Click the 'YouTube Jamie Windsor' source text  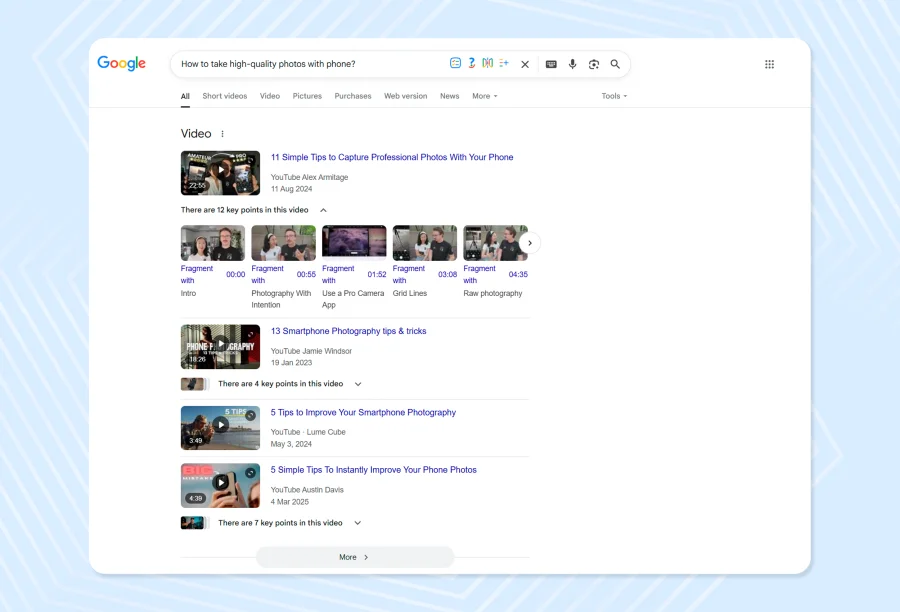311,351
